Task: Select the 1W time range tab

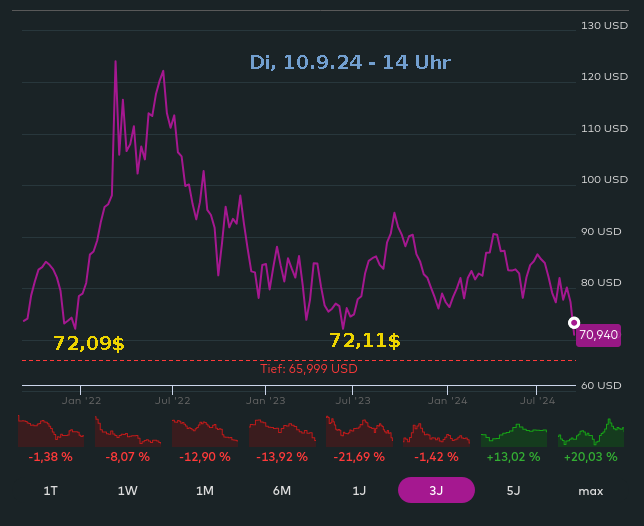Action: click(128, 491)
